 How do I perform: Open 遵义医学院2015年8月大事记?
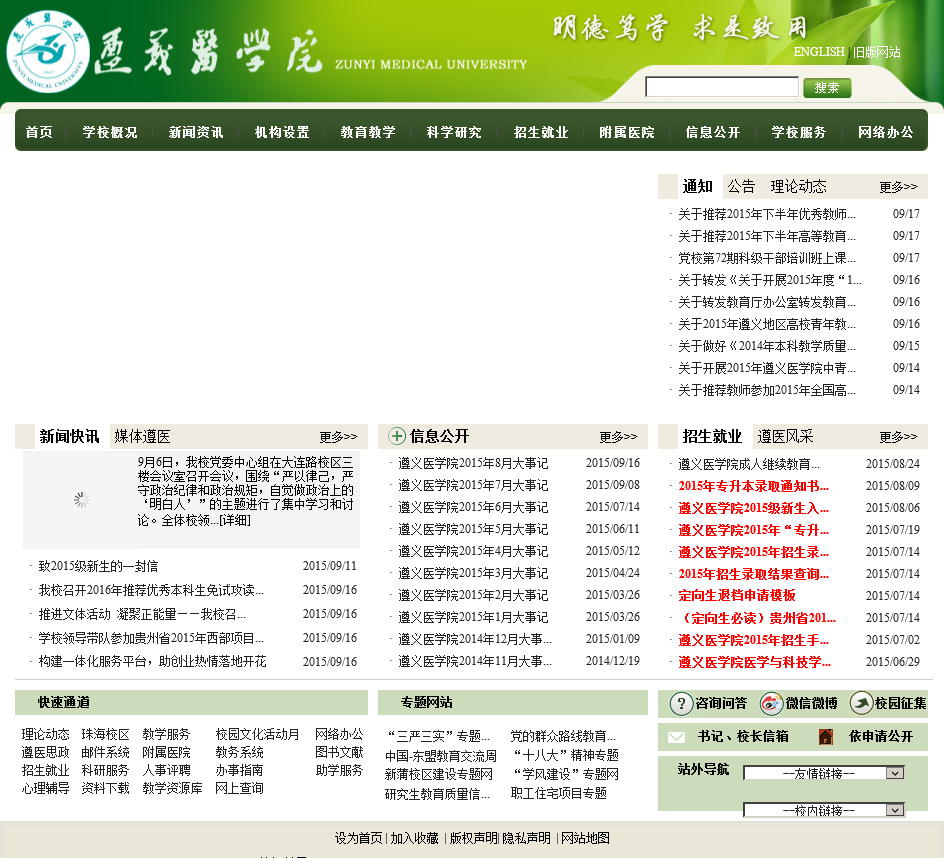(473, 463)
